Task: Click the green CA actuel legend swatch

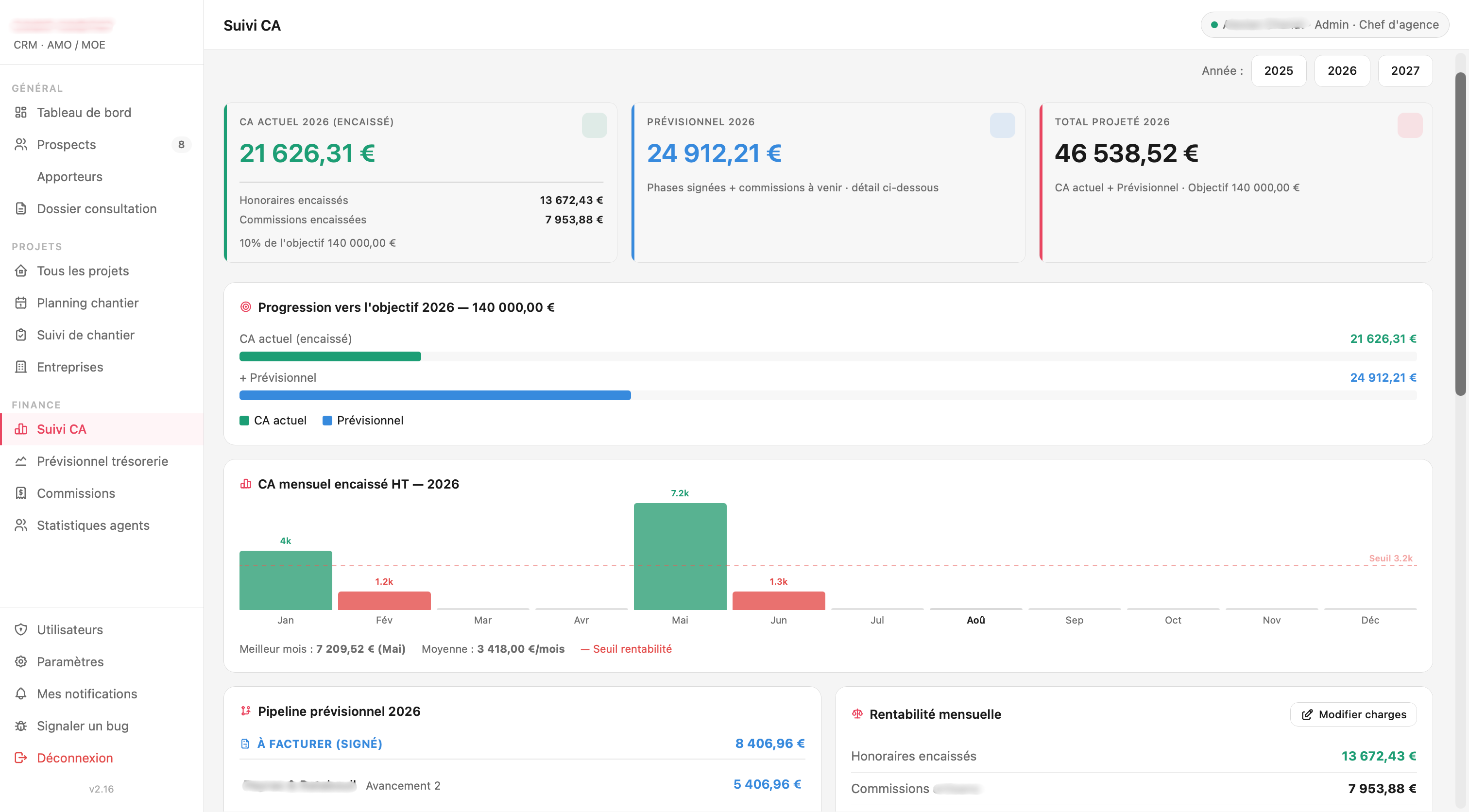Action: [x=244, y=421]
